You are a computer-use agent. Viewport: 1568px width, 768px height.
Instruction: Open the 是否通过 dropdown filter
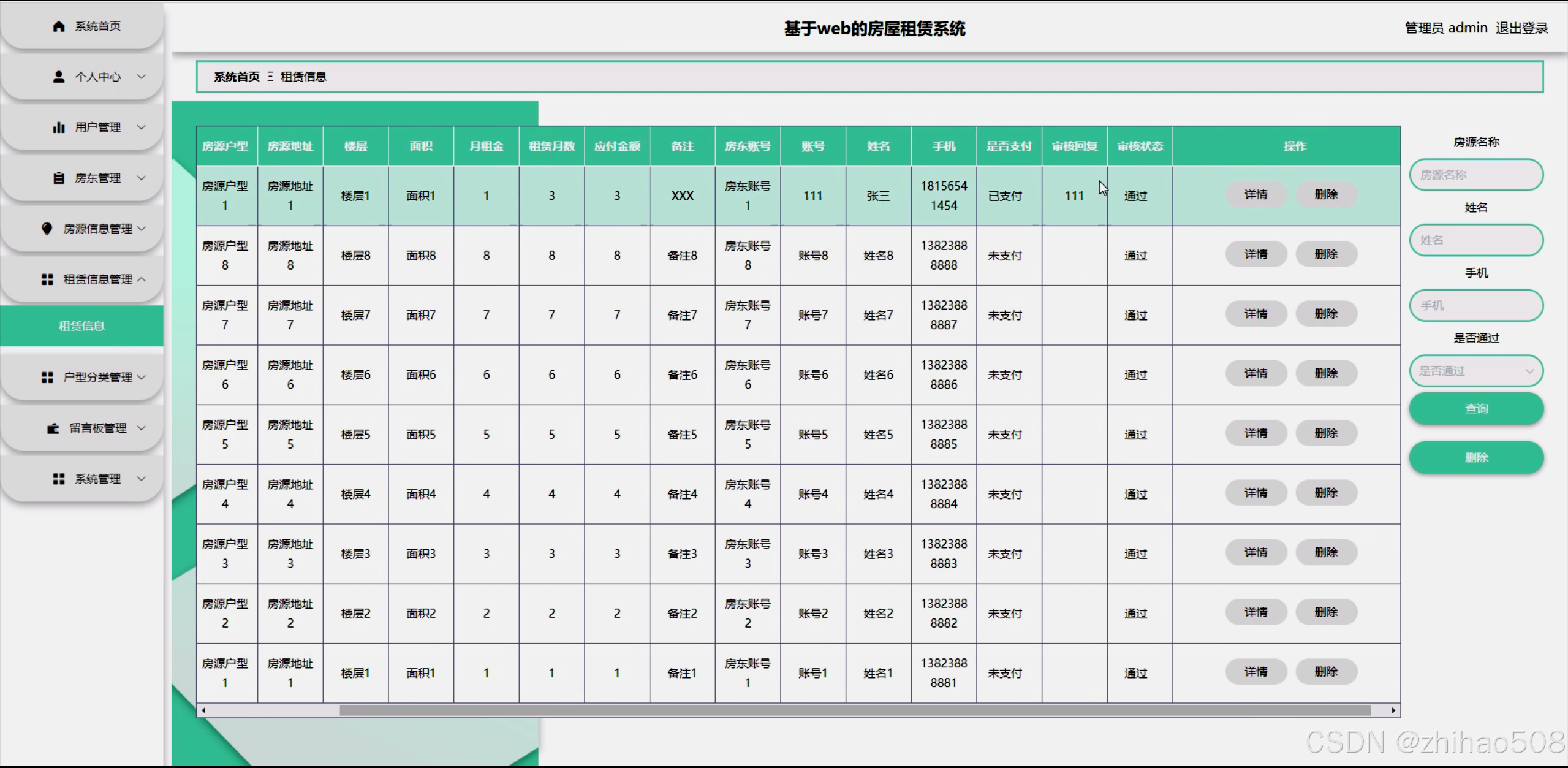(1475, 371)
